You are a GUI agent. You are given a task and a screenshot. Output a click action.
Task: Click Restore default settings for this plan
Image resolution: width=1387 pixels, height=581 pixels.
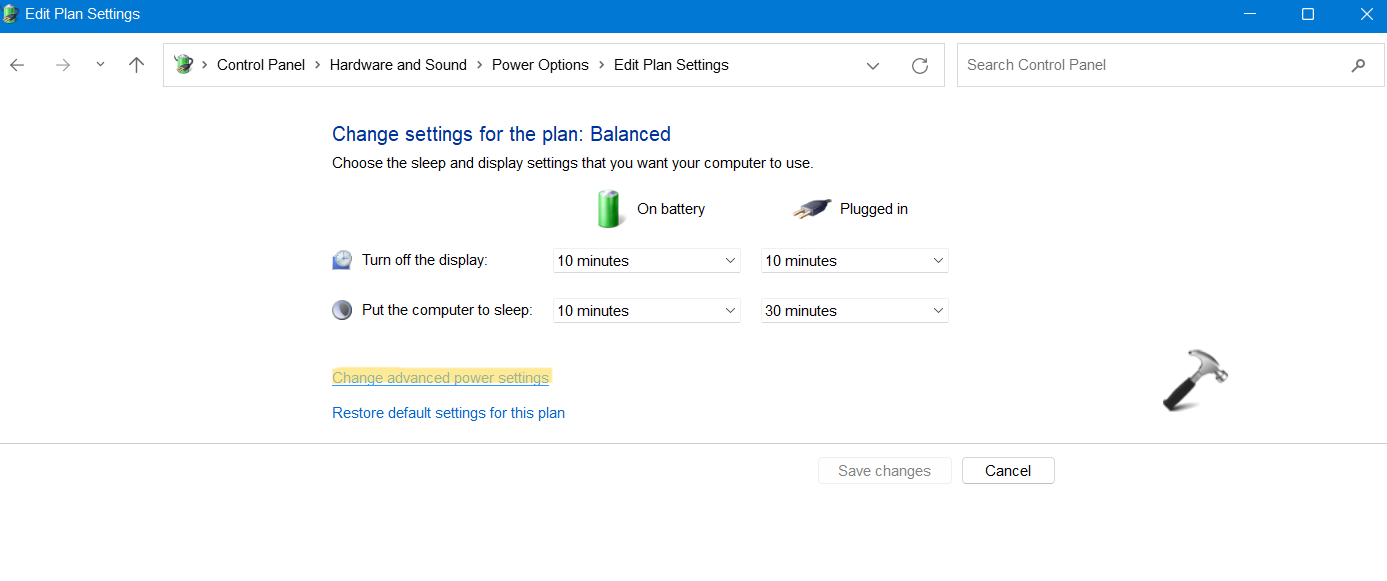[448, 413]
